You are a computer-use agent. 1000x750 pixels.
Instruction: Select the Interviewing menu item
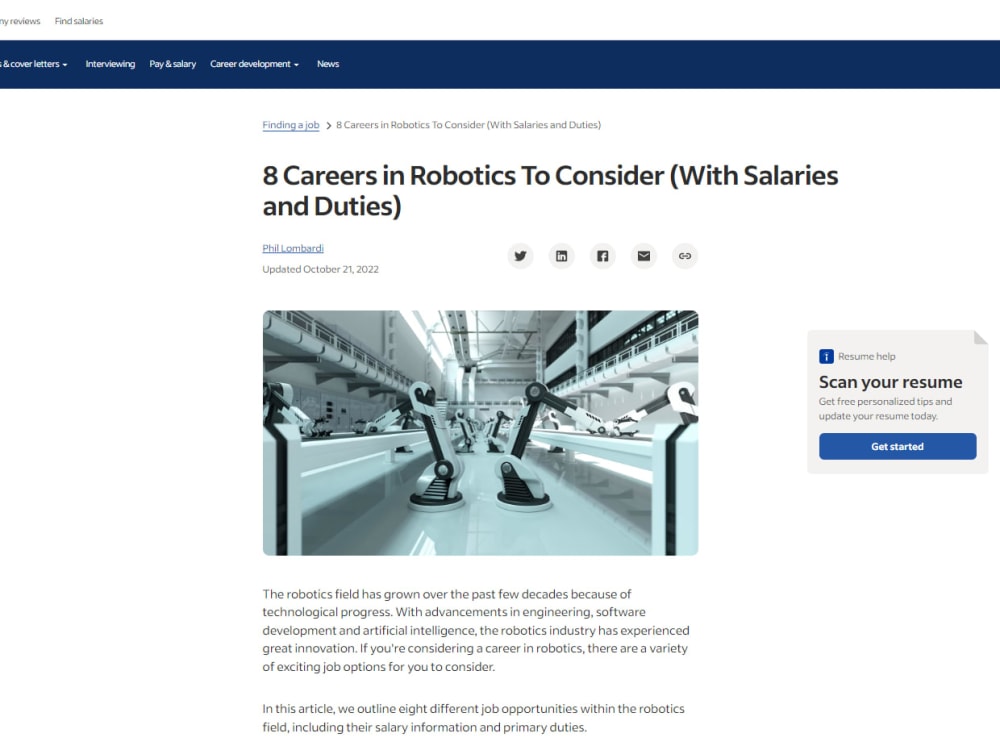click(110, 63)
